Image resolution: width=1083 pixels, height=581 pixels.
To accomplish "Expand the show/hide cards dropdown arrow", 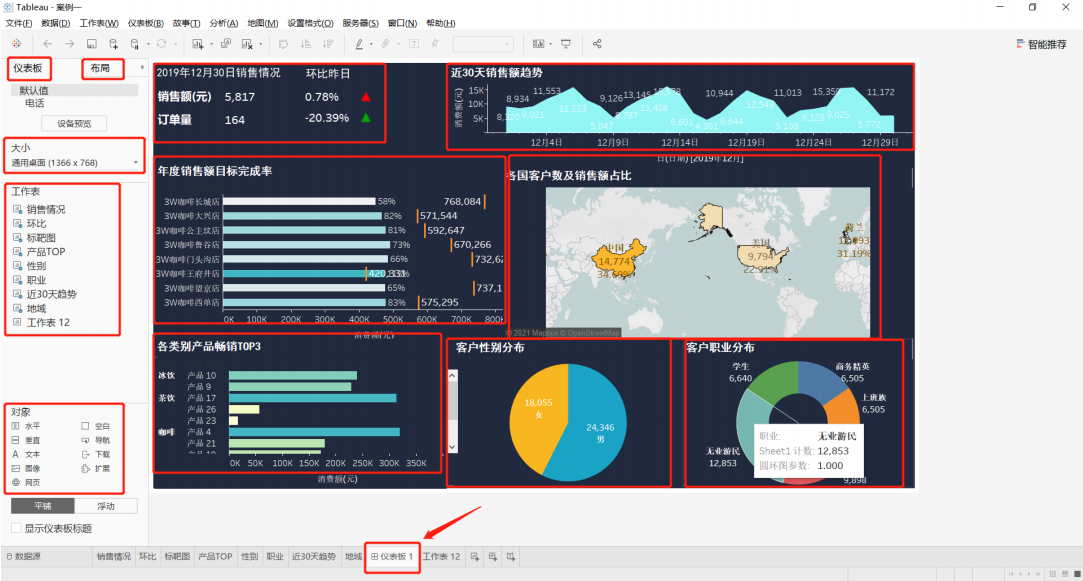I will [x=550, y=44].
